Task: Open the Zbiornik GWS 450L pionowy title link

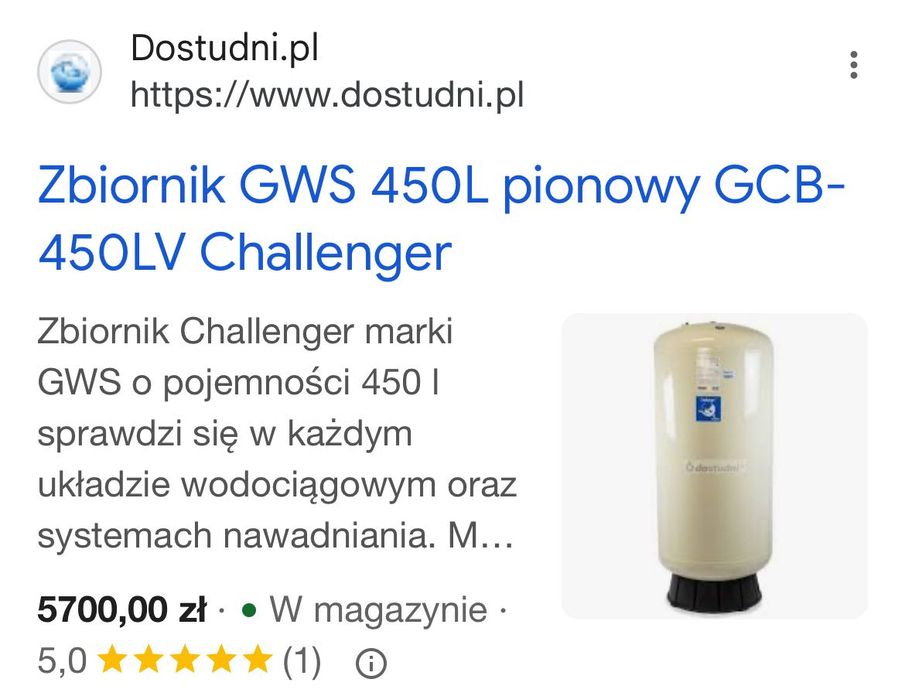Action: [442, 219]
